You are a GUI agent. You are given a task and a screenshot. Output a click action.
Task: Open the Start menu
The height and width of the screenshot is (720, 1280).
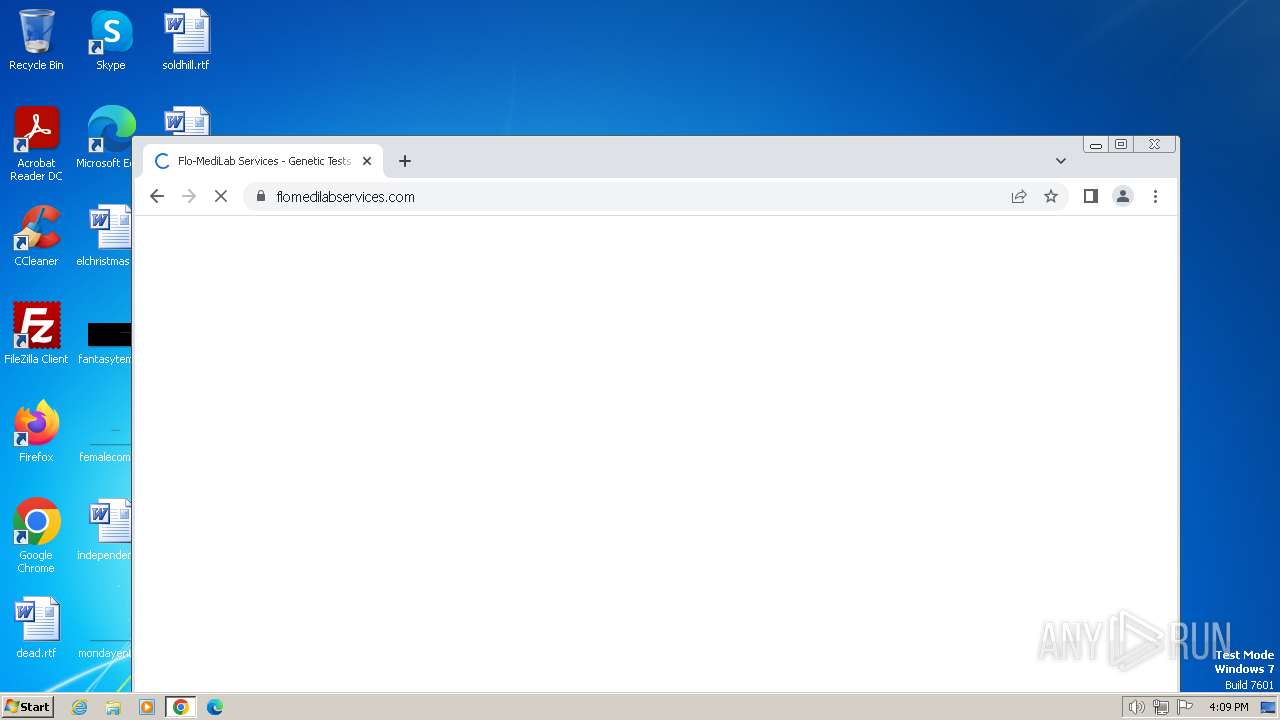[x=28, y=706]
